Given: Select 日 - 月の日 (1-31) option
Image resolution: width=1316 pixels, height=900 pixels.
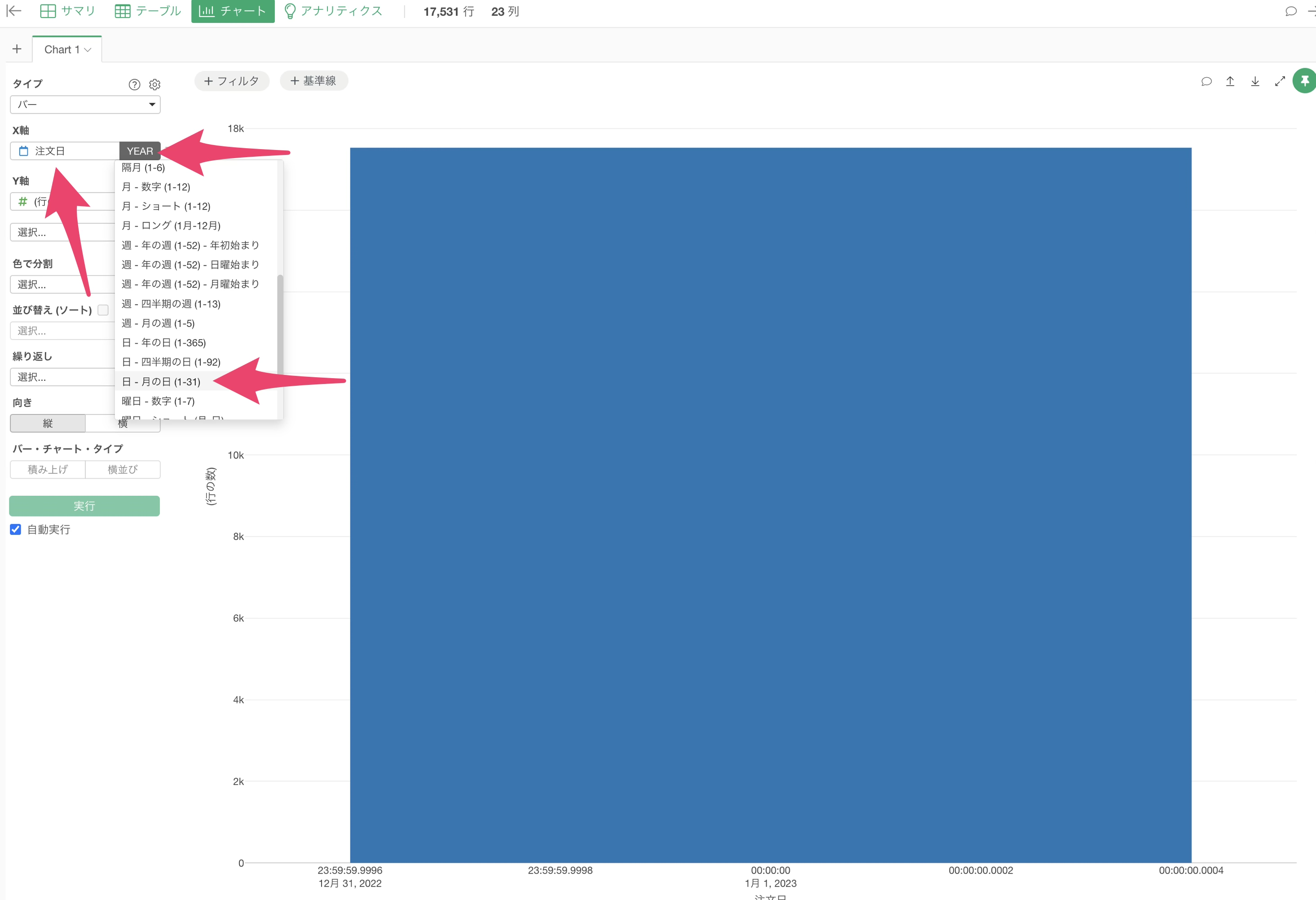Looking at the screenshot, I should point(161,381).
